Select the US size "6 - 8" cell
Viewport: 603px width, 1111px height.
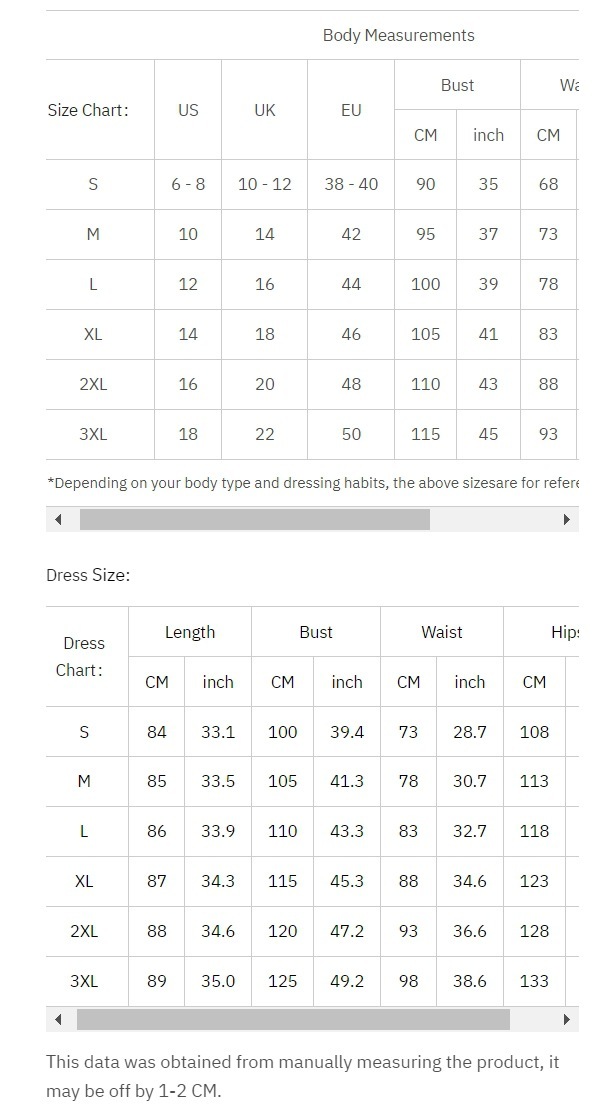click(x=188, y=184)
